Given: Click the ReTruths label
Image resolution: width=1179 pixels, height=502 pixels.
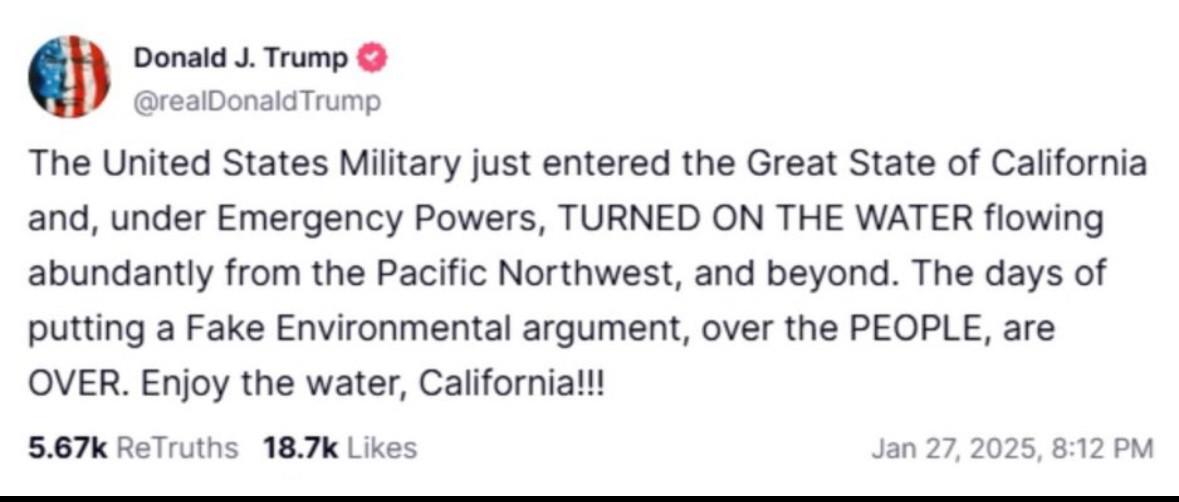Looking at the screenshot, I should 178,449.
